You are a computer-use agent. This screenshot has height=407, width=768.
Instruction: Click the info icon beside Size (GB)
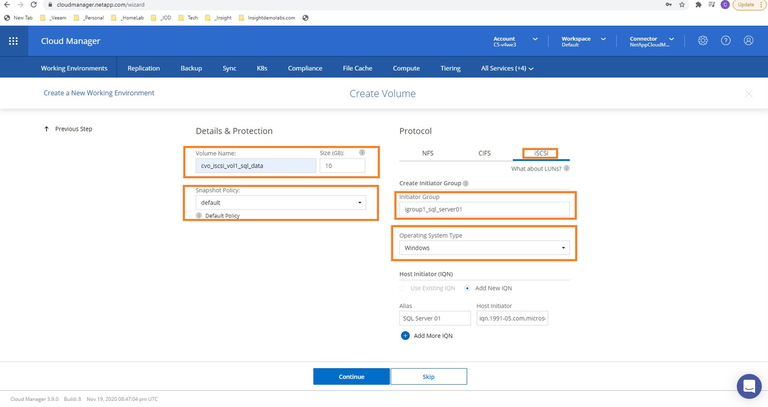[361, 153]
